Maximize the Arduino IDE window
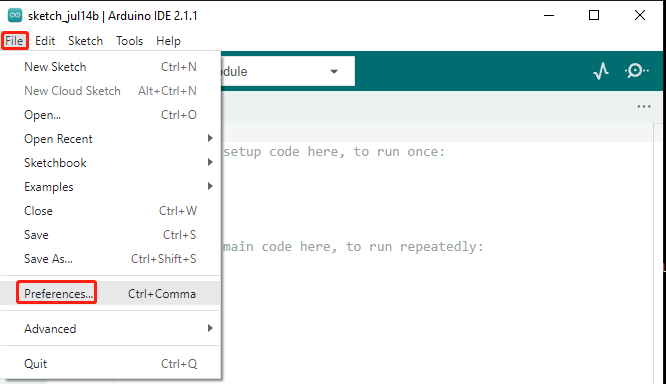Viewport: 666px width, 384px height. [x=594, y=15]
